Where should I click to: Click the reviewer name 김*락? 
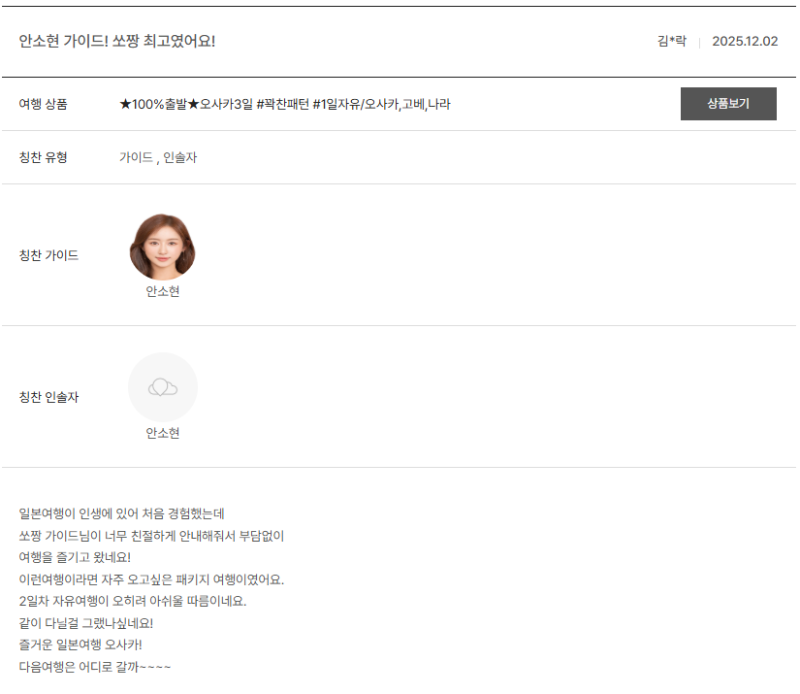pyautogui.click(x=671, y=42)
